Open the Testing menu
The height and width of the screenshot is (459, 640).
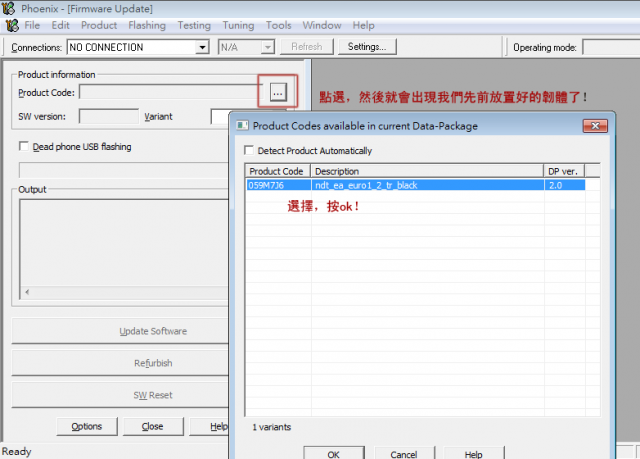click(x=194, y=25)
